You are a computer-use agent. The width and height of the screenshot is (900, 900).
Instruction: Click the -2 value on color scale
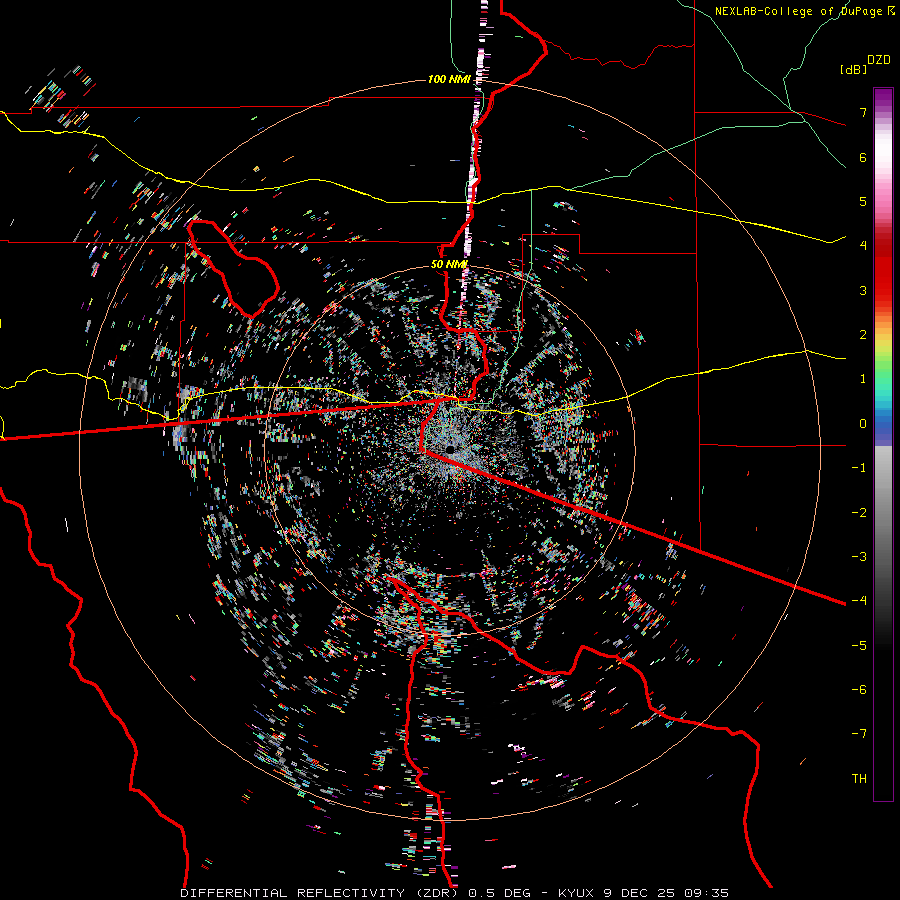859,512
